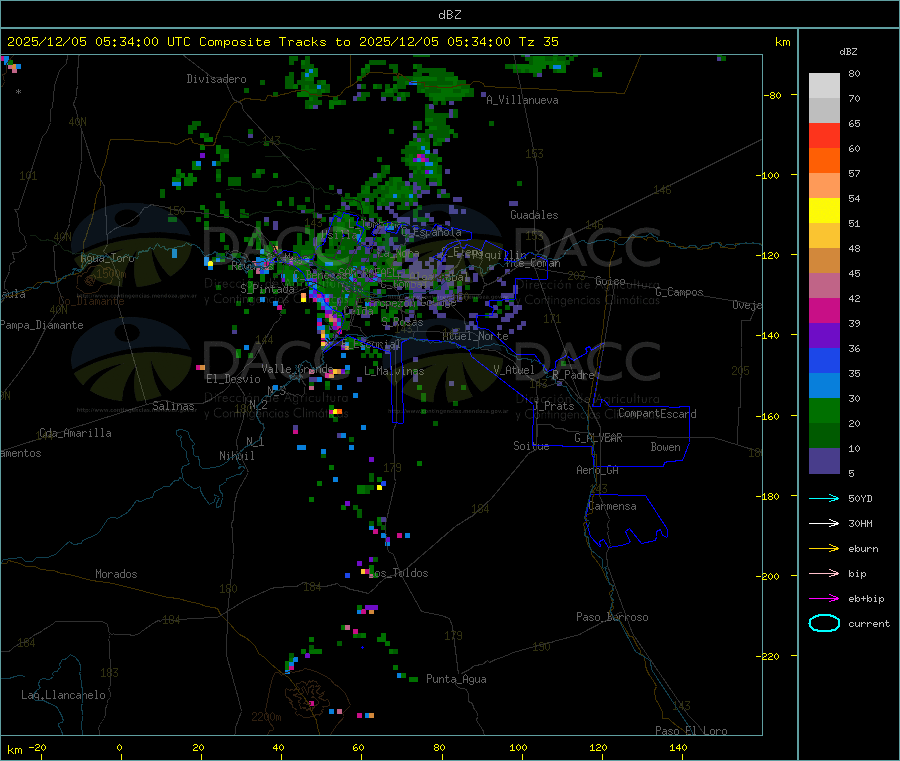900x761 pixels.
Task: Click the -20 km x-axis tick label
Action: pos(37,747)
